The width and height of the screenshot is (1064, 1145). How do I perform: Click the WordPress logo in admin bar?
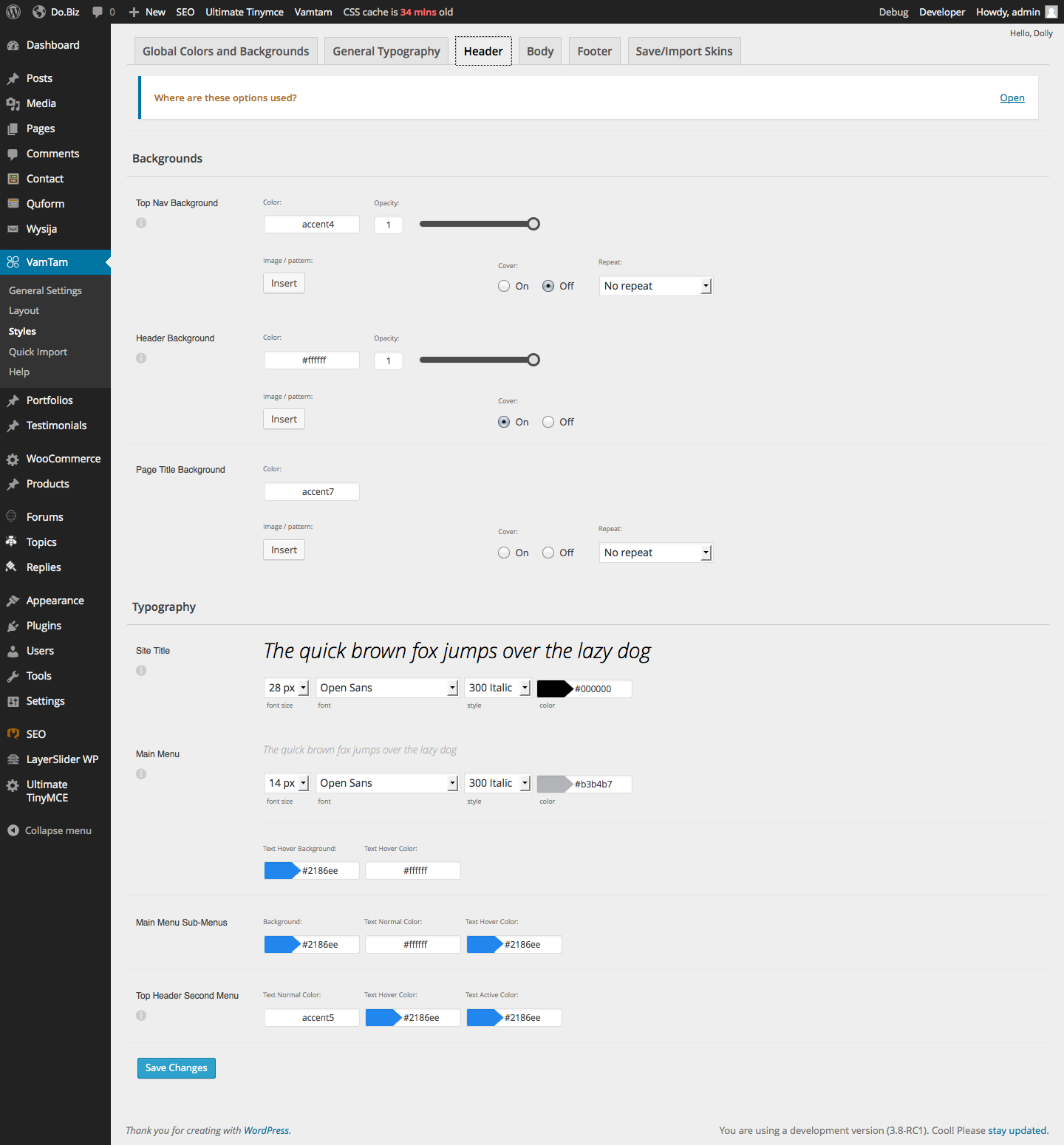(x=13, y=12)
